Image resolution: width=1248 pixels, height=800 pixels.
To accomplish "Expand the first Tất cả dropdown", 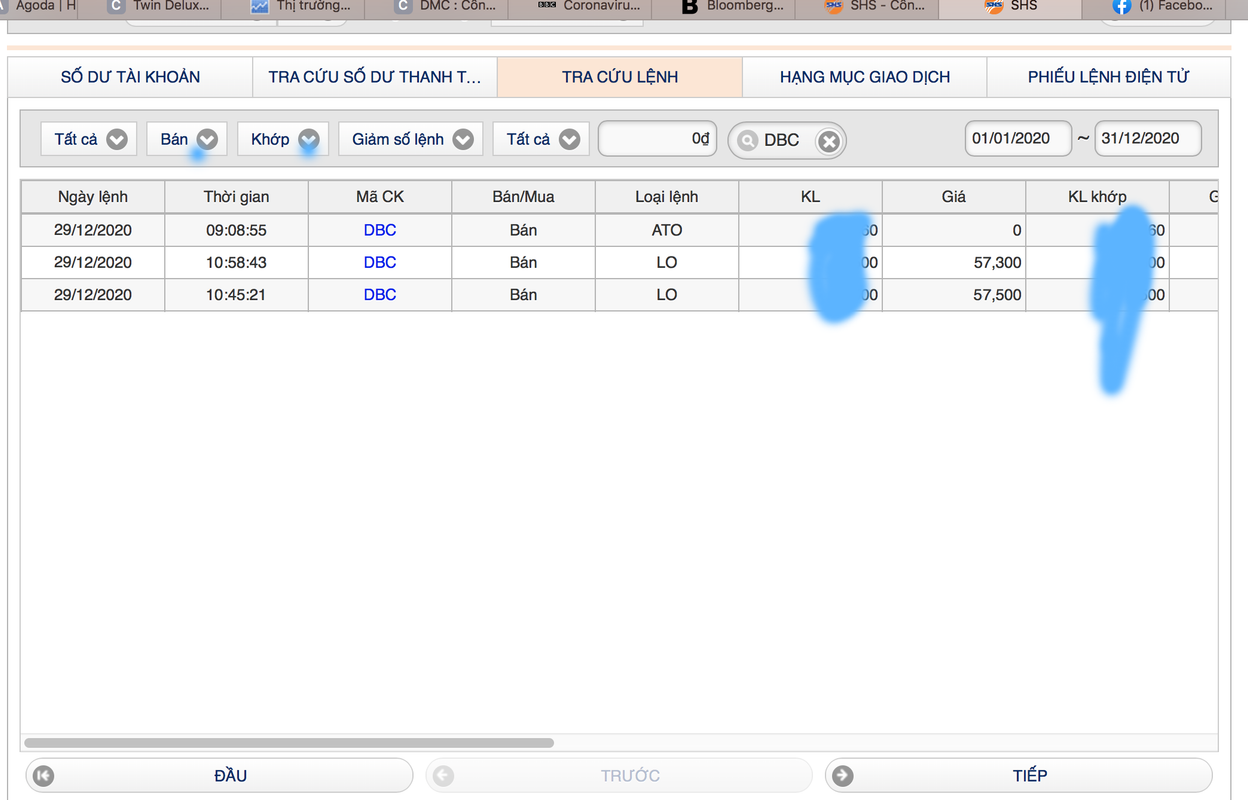I will coord(88,139).
